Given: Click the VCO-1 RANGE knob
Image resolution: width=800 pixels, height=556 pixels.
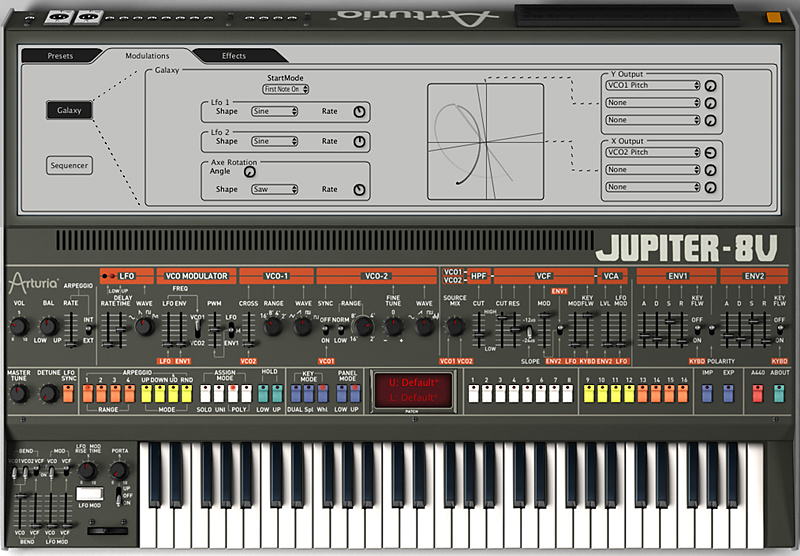Looking at the screenshot, I should [273, 325].
